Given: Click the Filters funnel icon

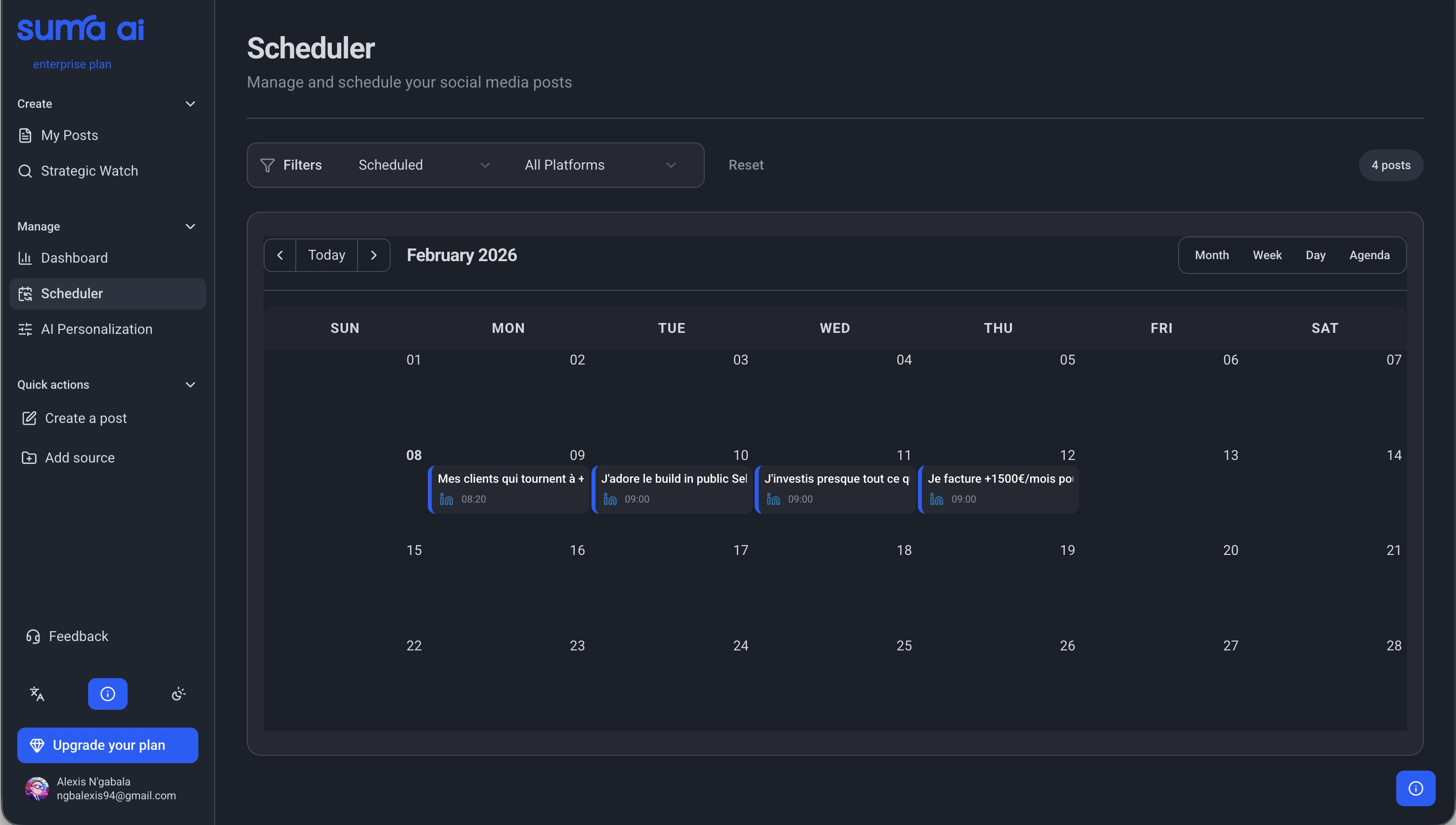Looking at the screenshot, I should [268, 165].
